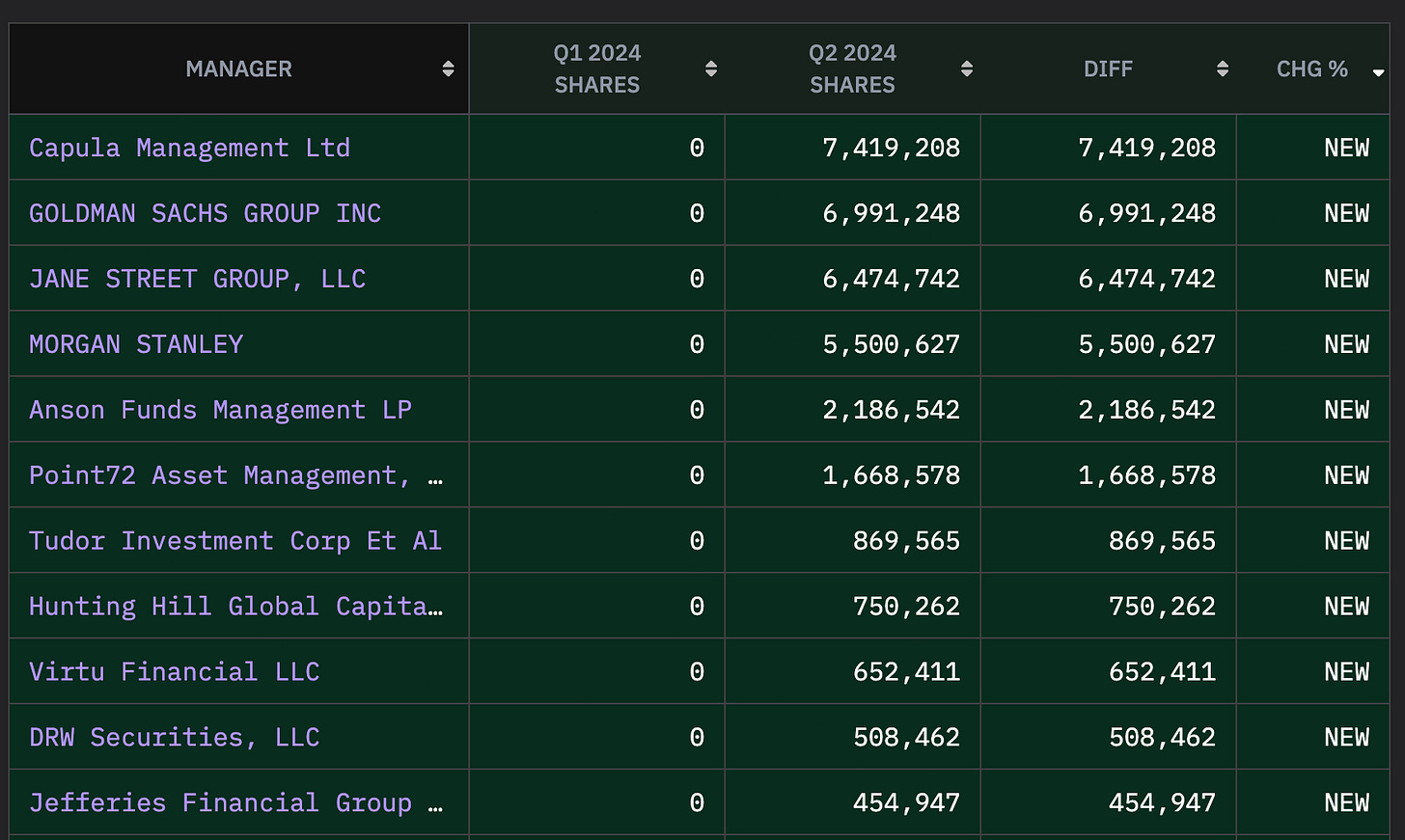Screen dimensions: 1405x840
Task: Click the CHG % descending sort arrow
Action: coord(1378,72)
